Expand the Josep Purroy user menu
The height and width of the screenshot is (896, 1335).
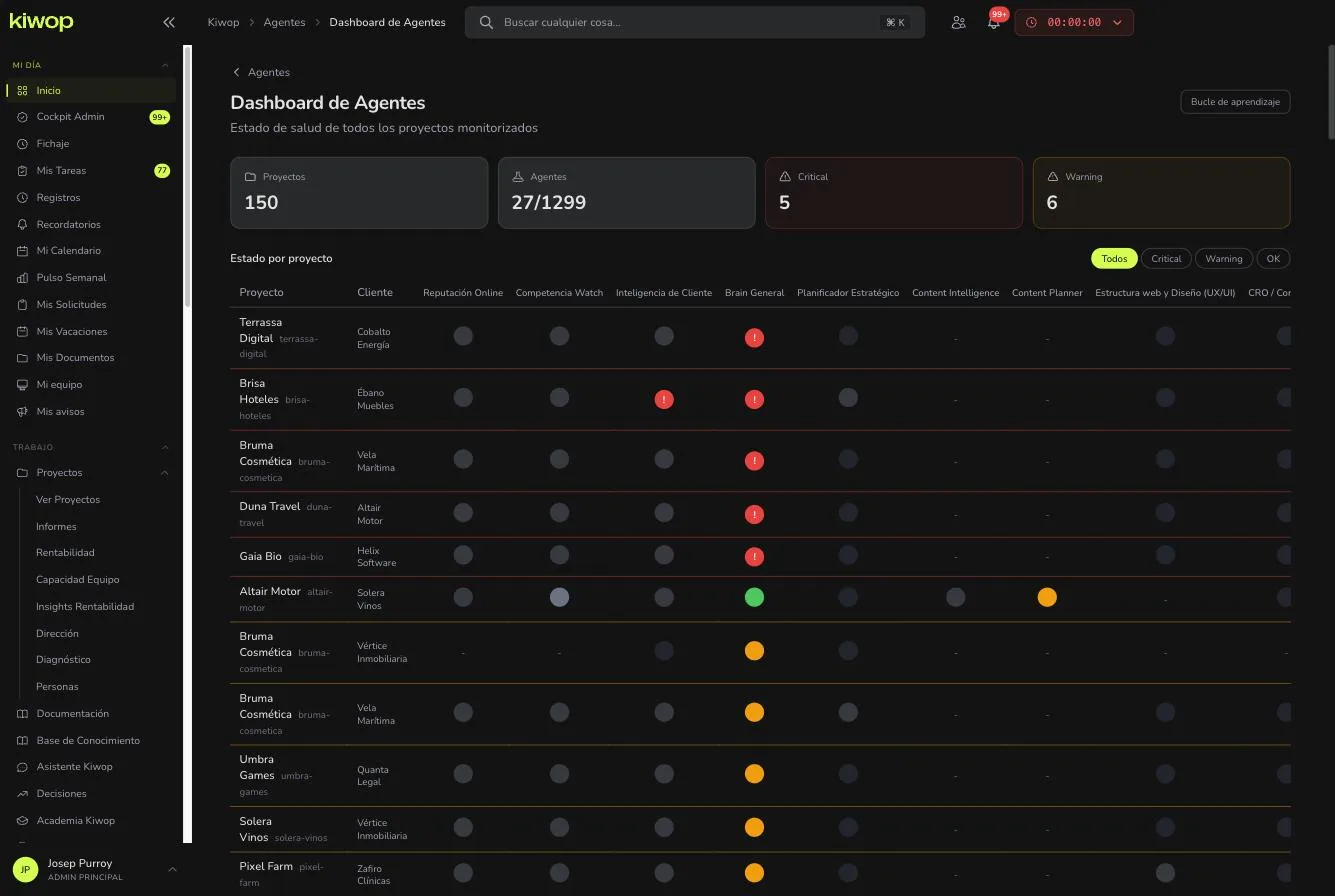pos(172,870)
